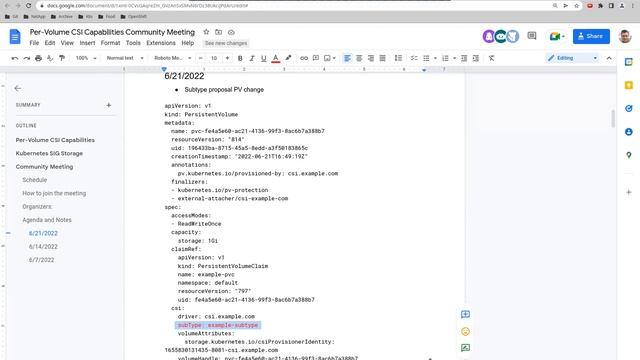Open the Roboto Mono font dropdown

click(x=172, y=58)
